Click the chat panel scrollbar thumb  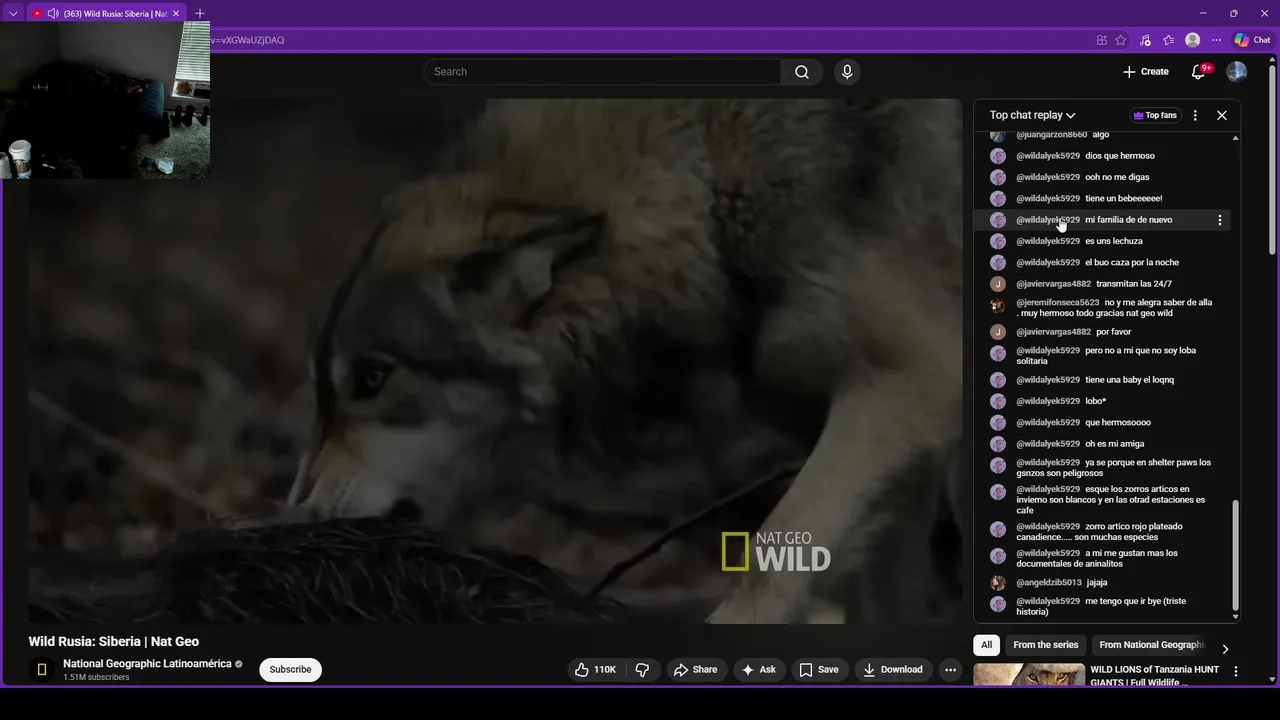tap(1235, 555)
